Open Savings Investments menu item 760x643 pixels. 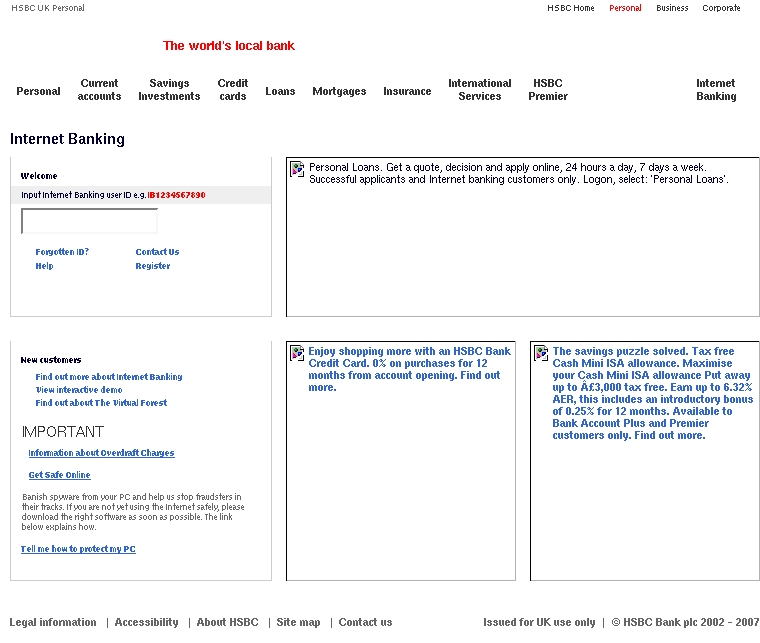pyautogui.click(x=169, y=90)
